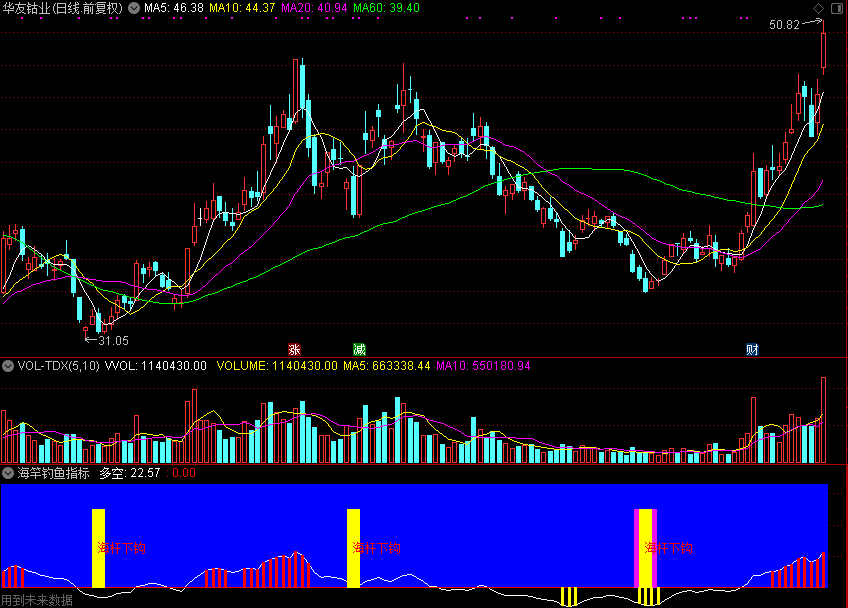Click chart title 华友钴业(日线.前复权)

(63, 8)
